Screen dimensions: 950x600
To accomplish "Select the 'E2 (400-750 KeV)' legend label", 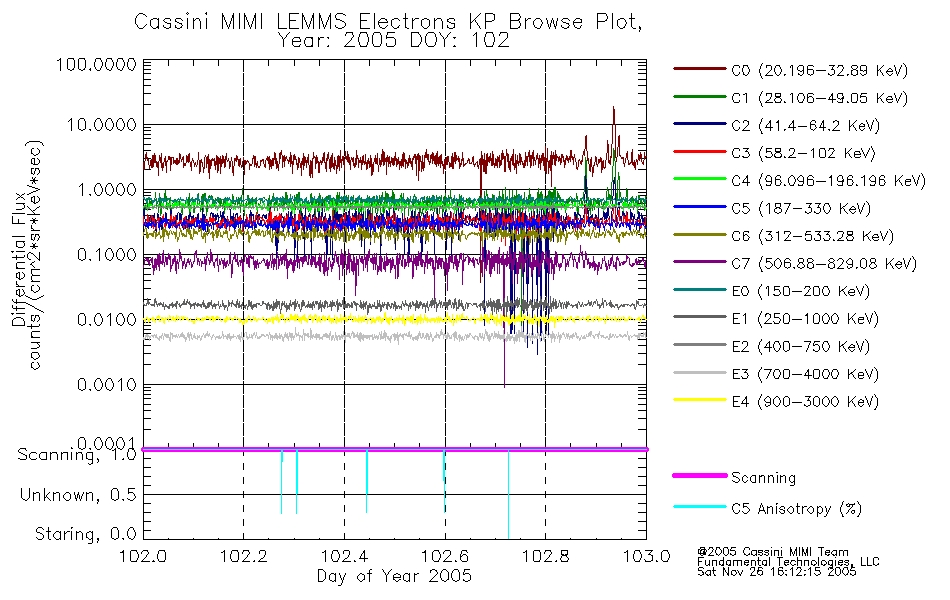I will coord(801,347).
